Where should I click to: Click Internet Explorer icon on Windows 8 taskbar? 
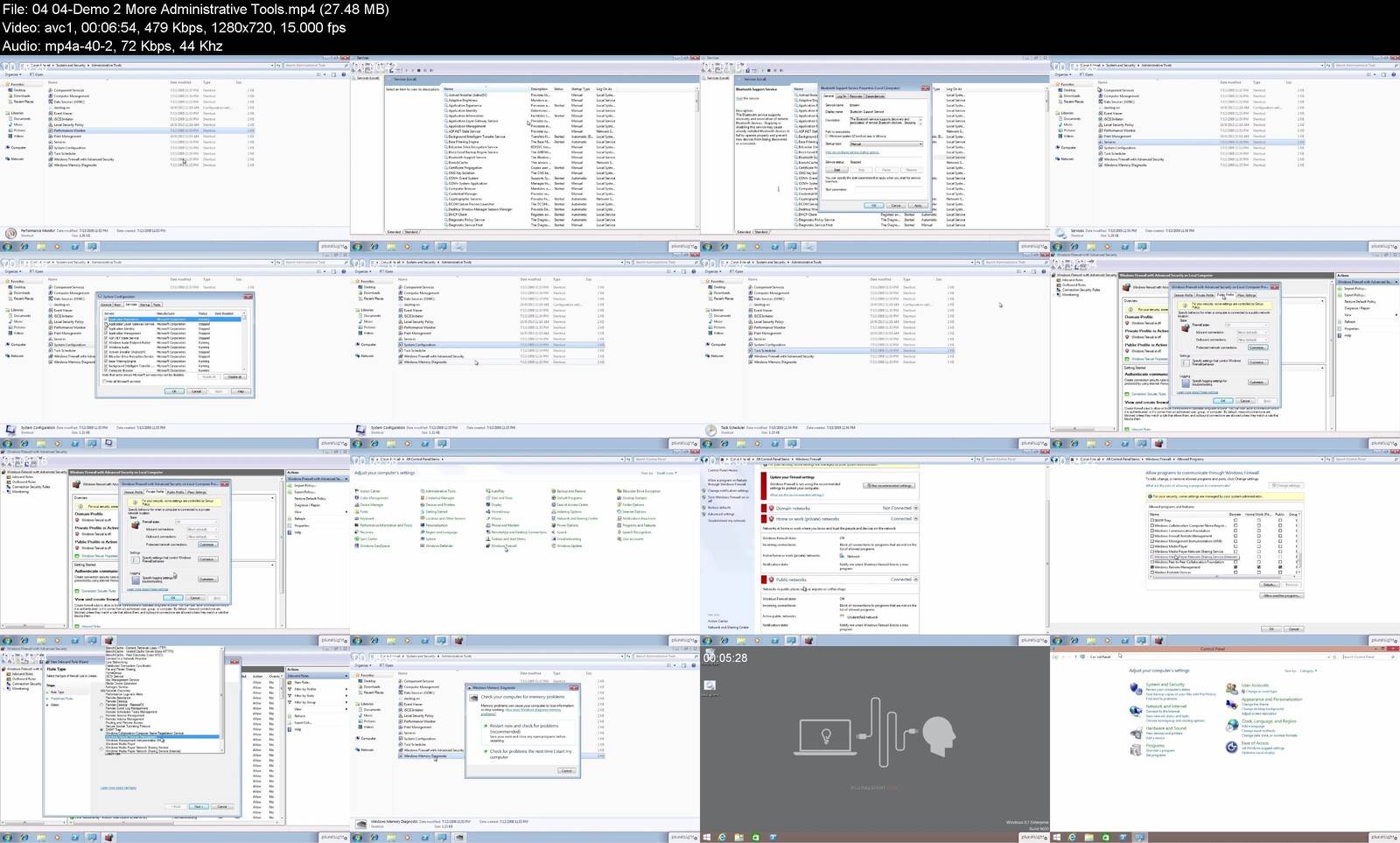pos(723,837)
